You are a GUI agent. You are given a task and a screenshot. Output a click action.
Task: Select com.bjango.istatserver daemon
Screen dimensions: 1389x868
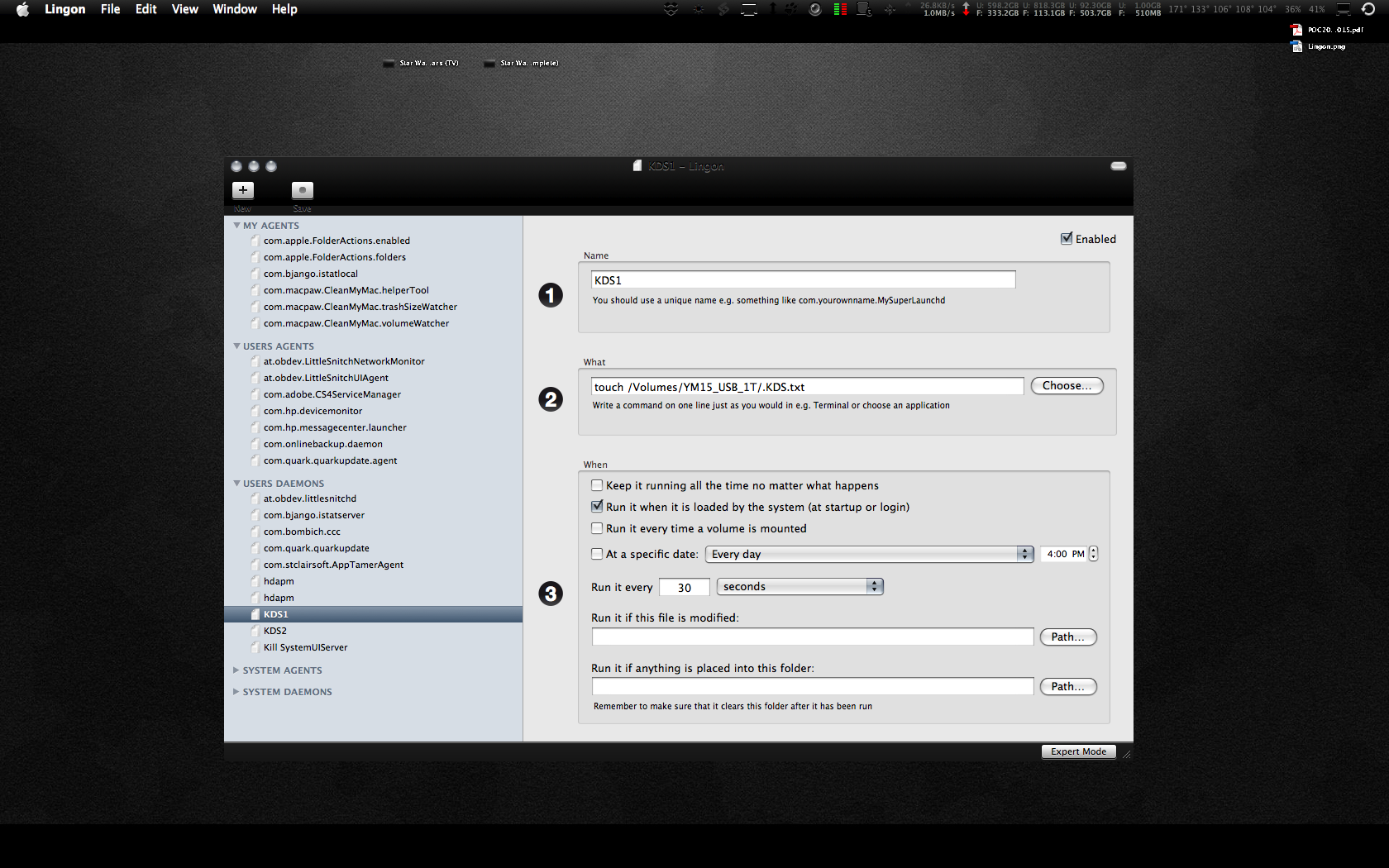(x=374, y=515)
